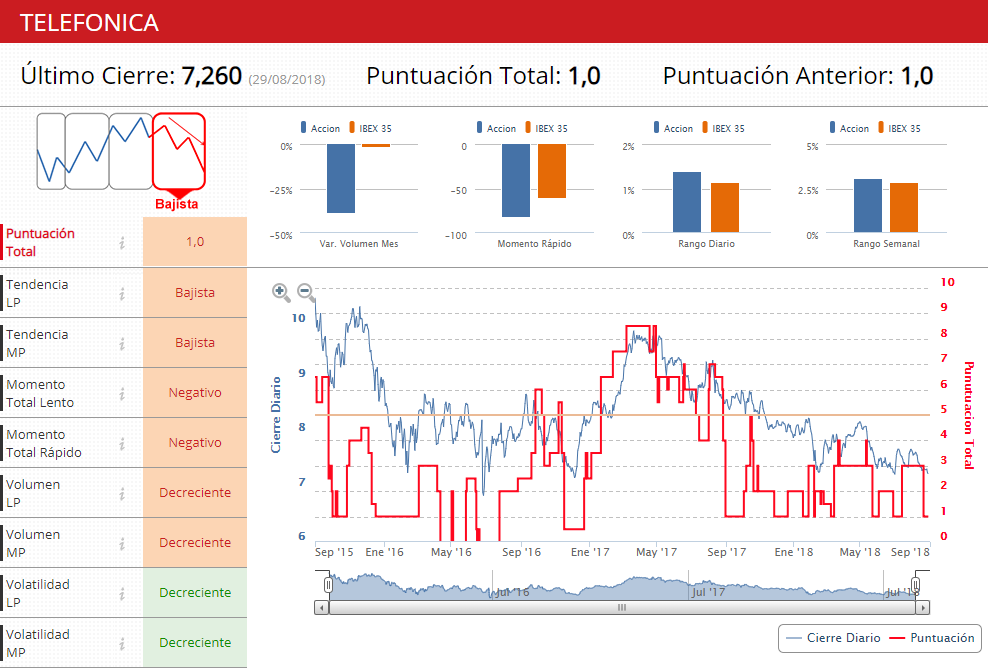989x668 pixels.
Task: Click the Var. Volumen Mes chart label
Action: (x=359, y=243)
